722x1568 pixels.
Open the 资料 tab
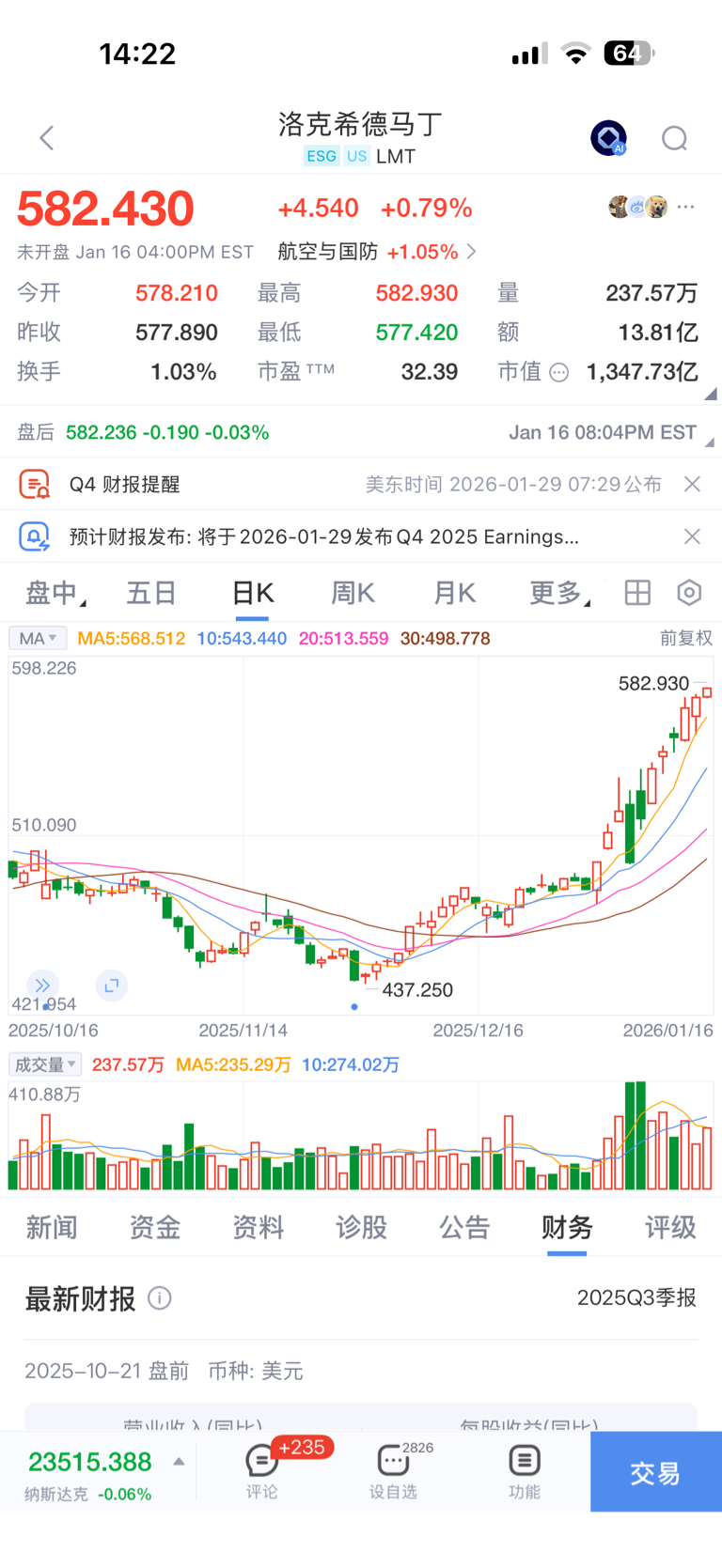coord(259,1227)
